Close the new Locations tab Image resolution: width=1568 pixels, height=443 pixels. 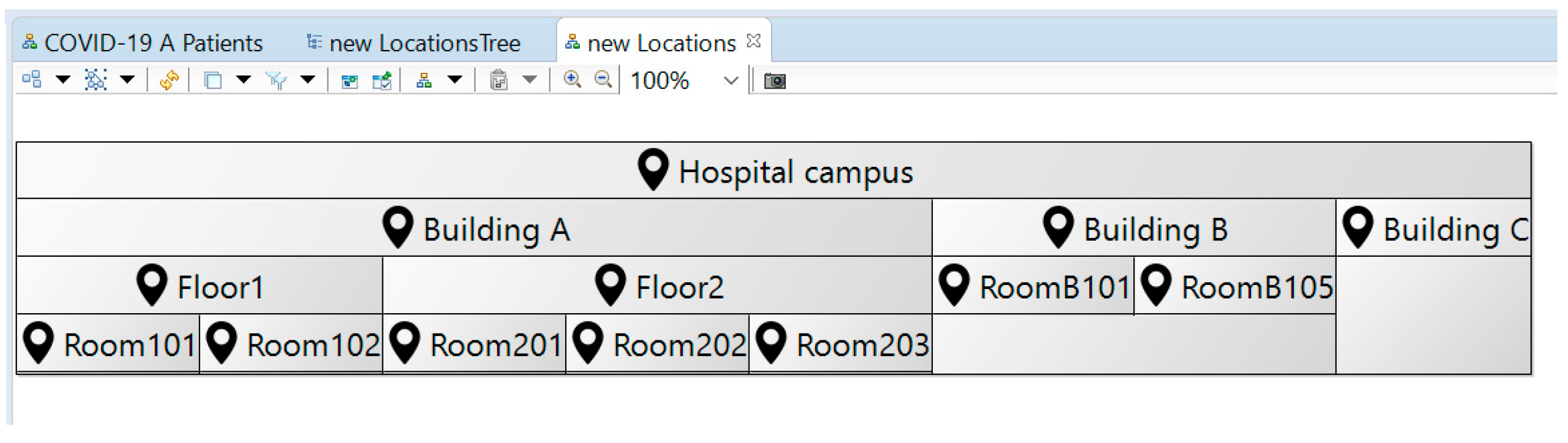coord(753,41)
